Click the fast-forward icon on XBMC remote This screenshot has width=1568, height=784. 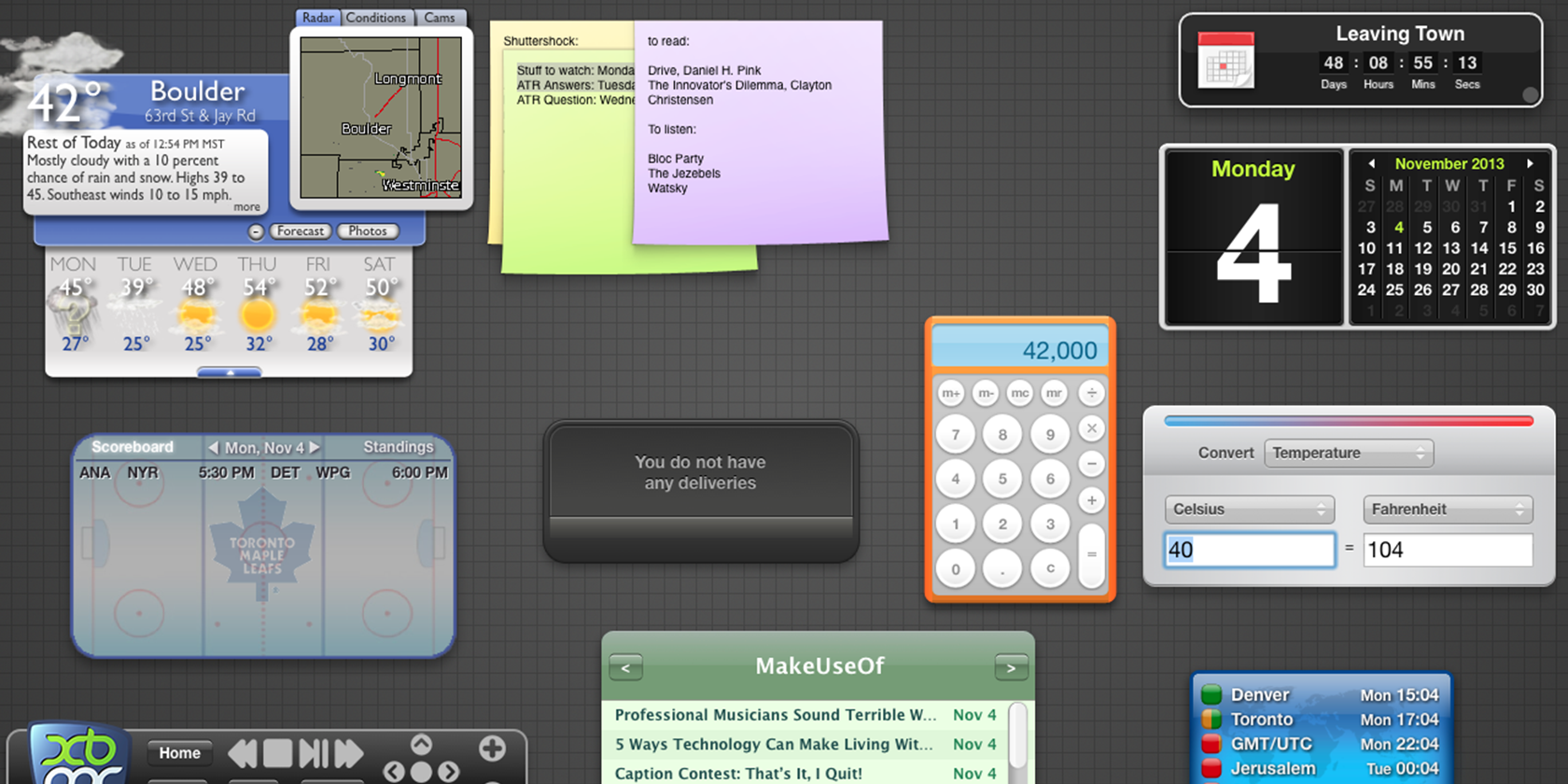coord(348,752)
